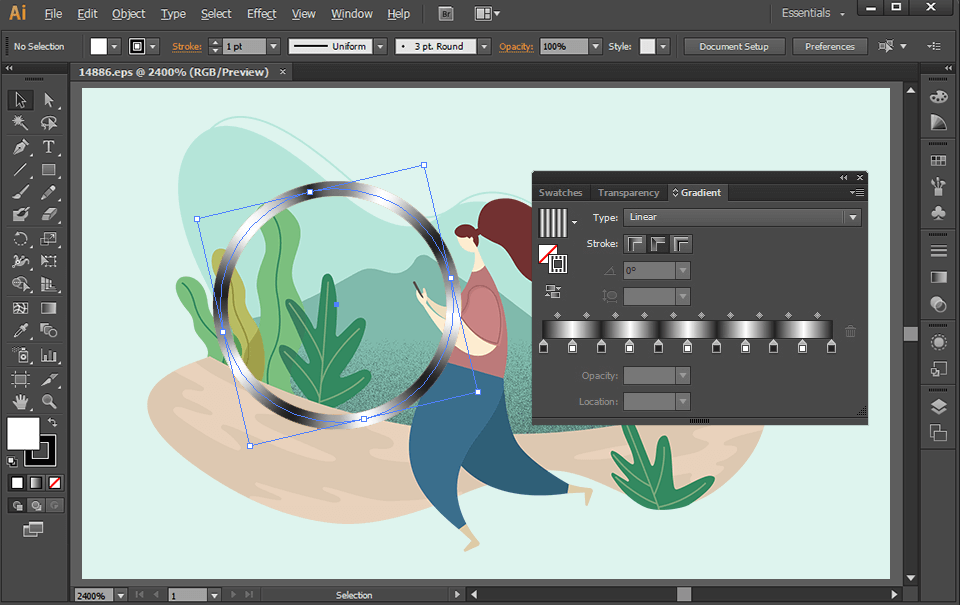Select the Paintbrush tool
Screen dimensions: 960x605
point(18,191)
